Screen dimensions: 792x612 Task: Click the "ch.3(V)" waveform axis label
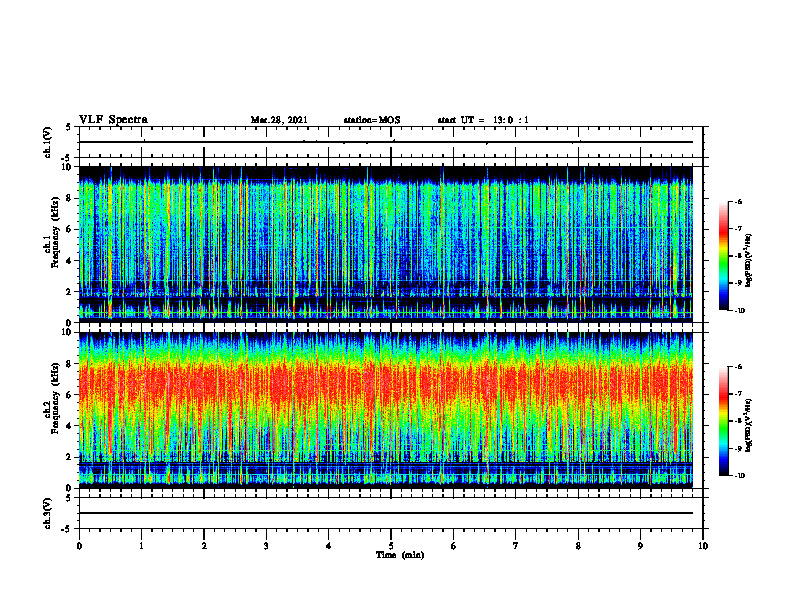(x=48, y=513)
